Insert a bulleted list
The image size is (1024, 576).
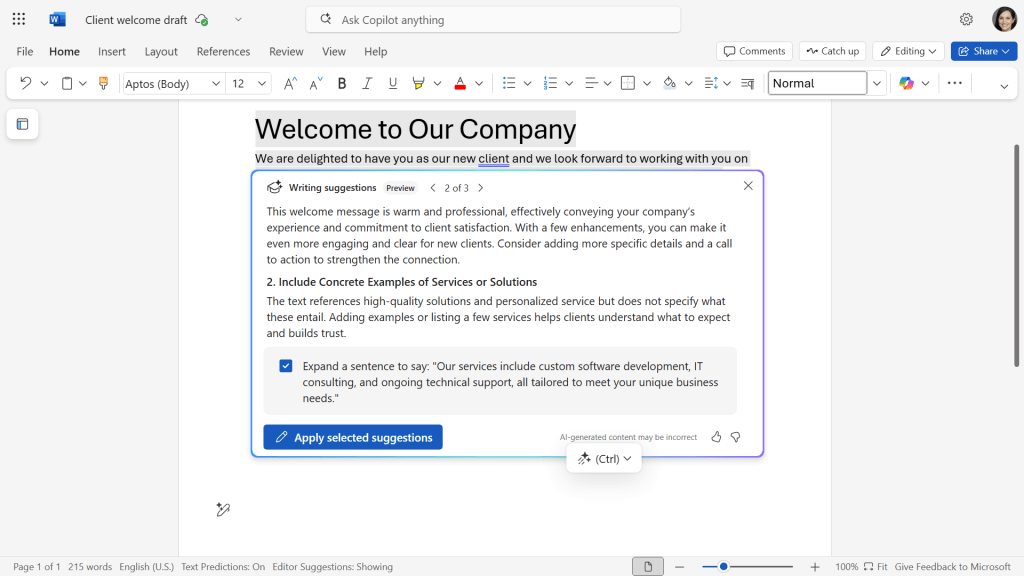[511, 83]
